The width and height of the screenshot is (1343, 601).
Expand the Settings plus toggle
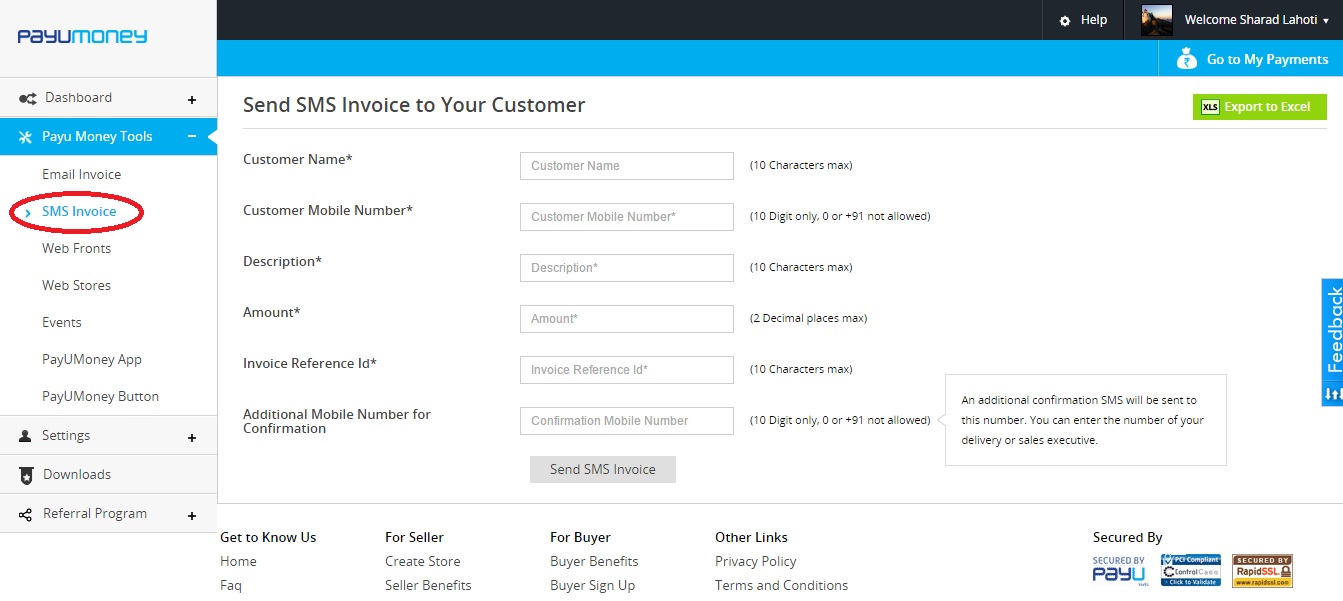[x=192, y=437]
